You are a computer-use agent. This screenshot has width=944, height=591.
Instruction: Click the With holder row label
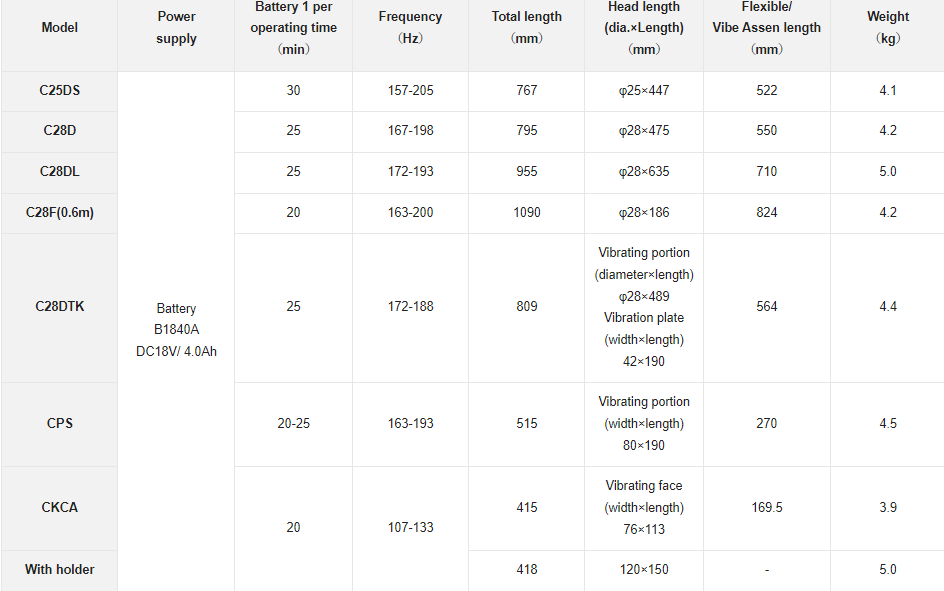59,570
